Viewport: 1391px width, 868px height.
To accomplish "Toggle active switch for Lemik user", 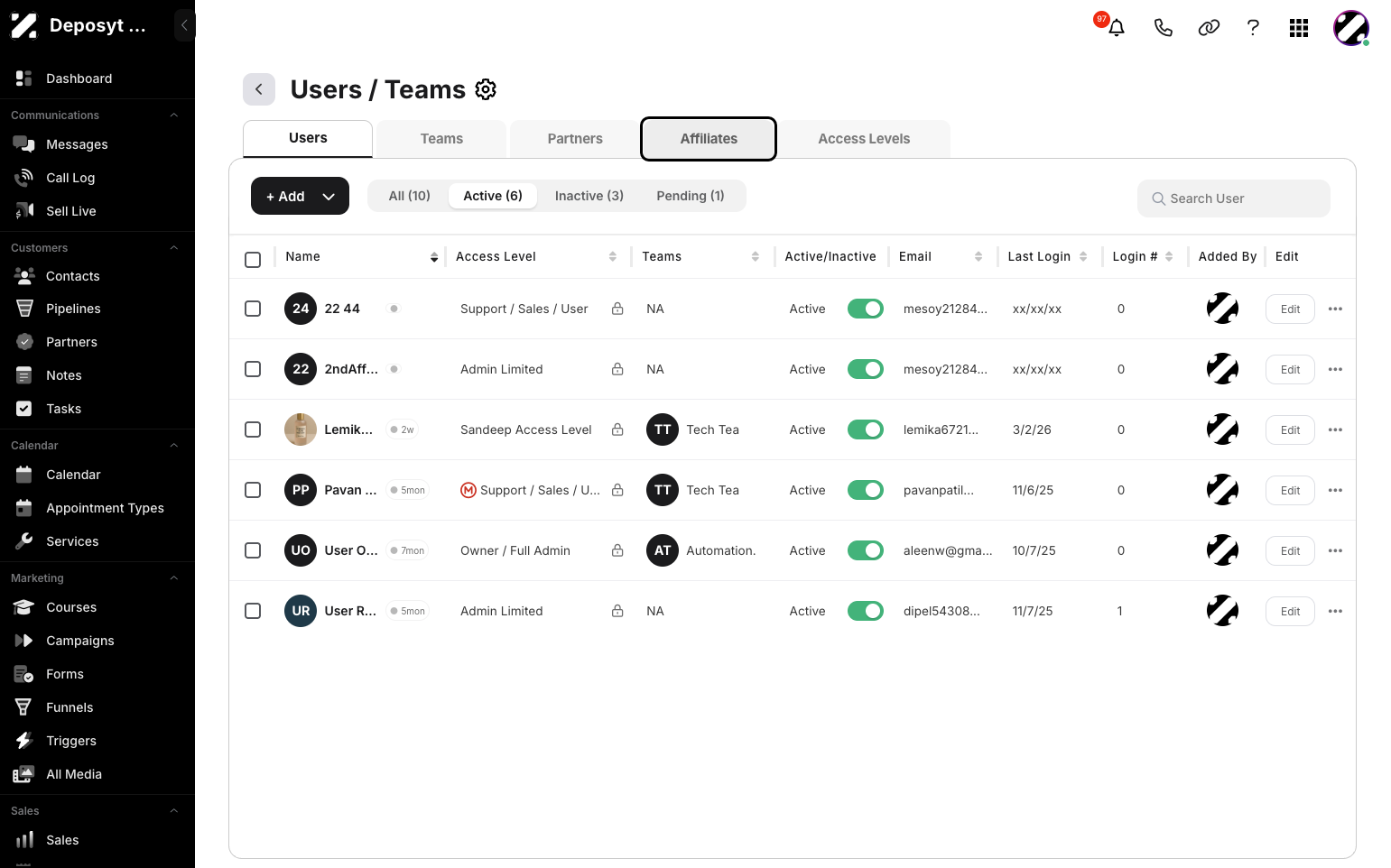I will (x=865, y=429).
